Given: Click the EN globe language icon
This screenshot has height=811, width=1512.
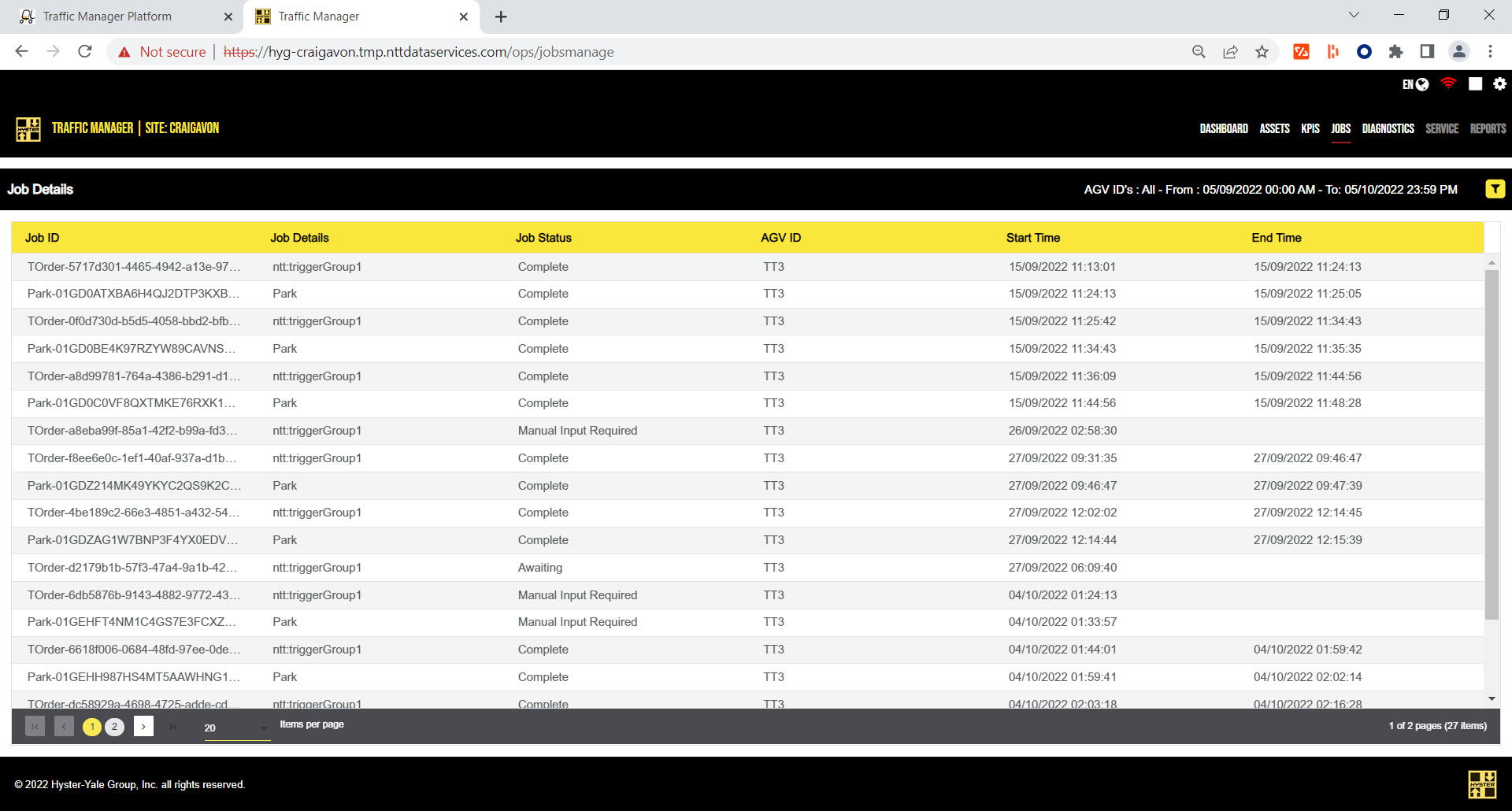Looking at the screenshot, I should coord(1415,84).
